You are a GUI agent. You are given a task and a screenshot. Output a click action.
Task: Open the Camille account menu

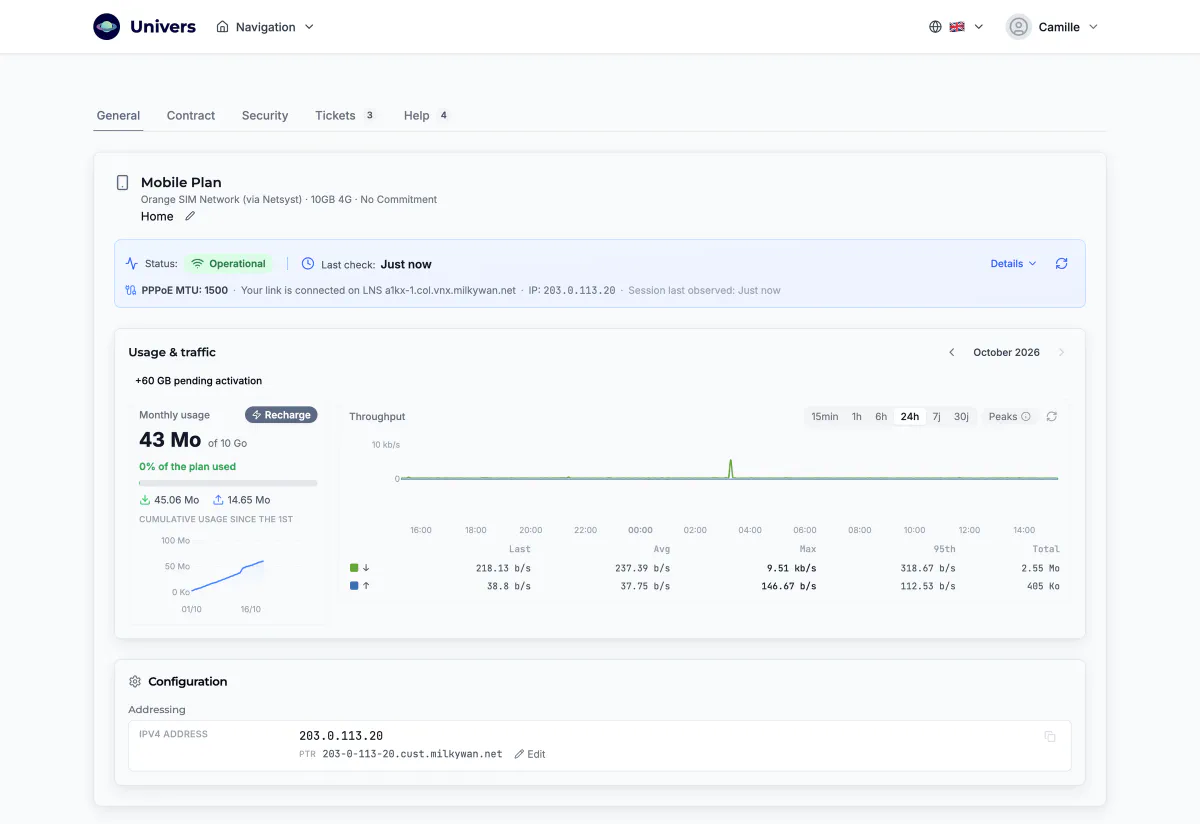point(1052,27)
